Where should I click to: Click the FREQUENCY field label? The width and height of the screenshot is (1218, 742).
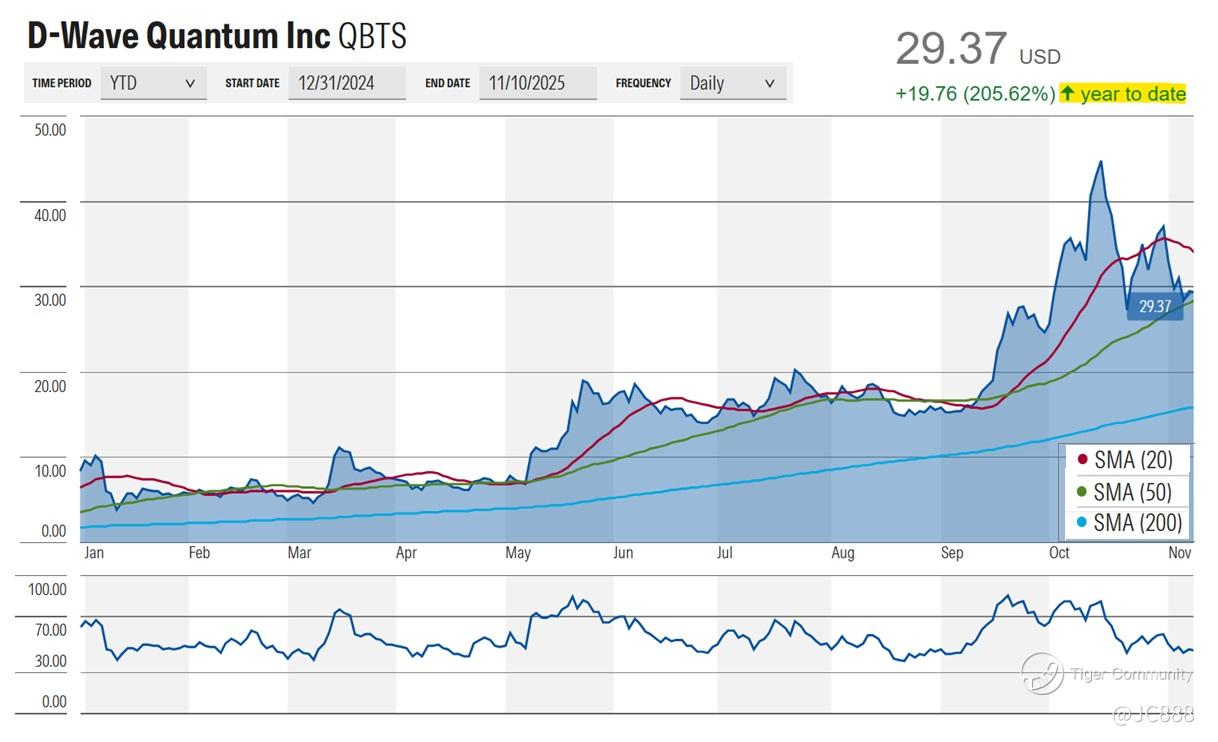tap(643, 84)
